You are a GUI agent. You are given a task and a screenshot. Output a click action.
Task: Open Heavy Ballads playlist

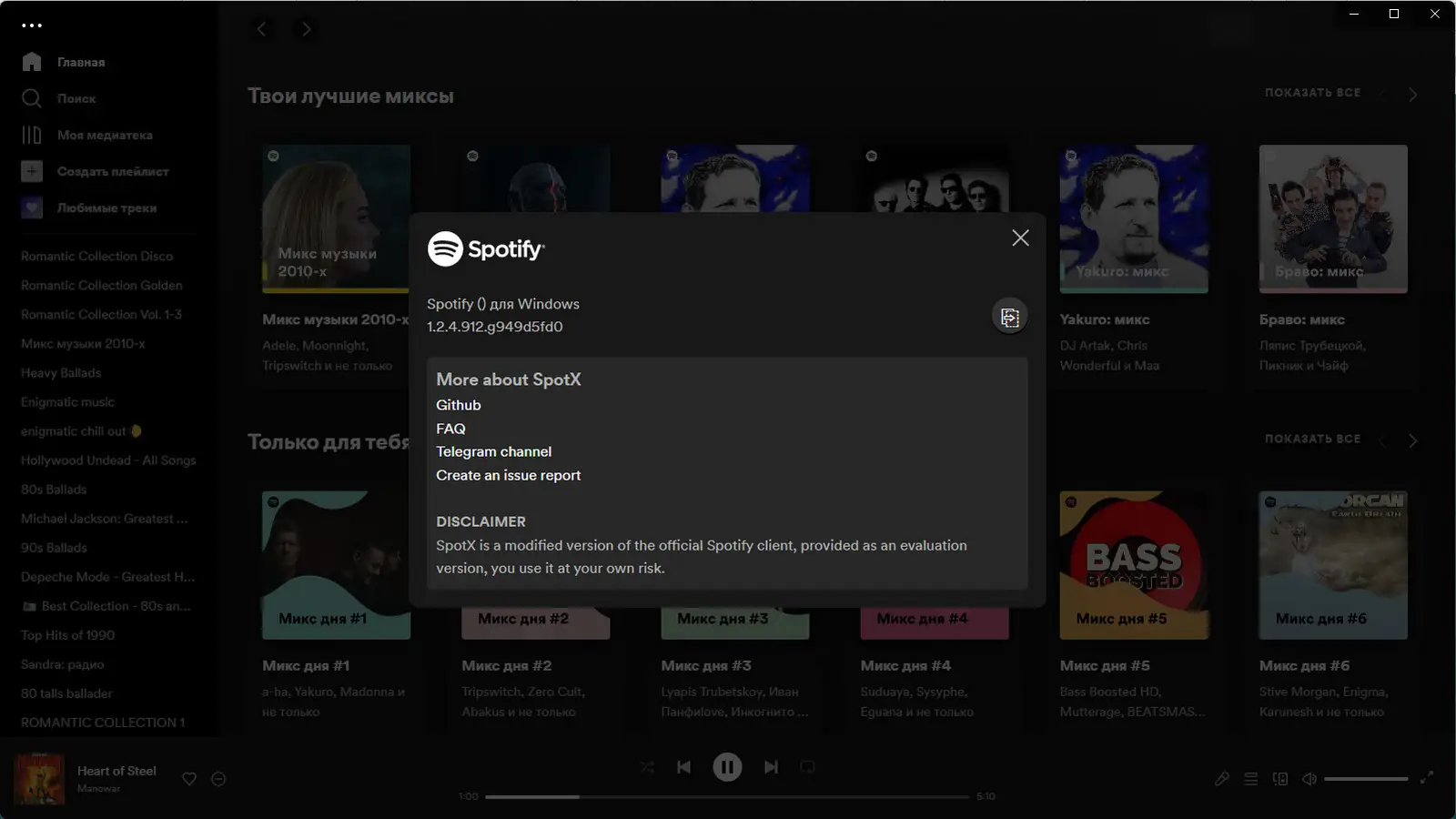61,373
